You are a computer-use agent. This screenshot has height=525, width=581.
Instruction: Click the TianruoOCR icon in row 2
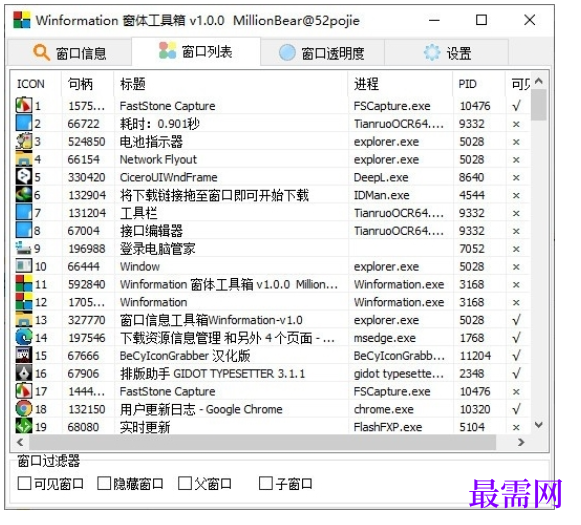coord(24,123)
